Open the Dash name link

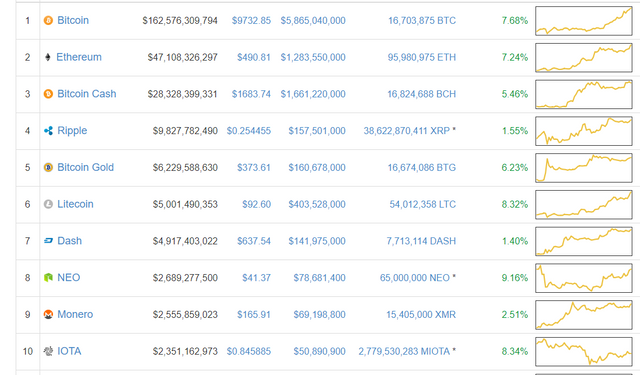pos(69,241)
